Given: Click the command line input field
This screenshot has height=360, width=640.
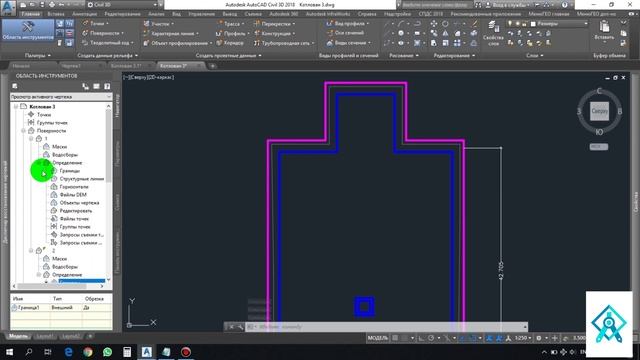Looking at the screenshot, I should pyautogui.click(x=385, y=327).
